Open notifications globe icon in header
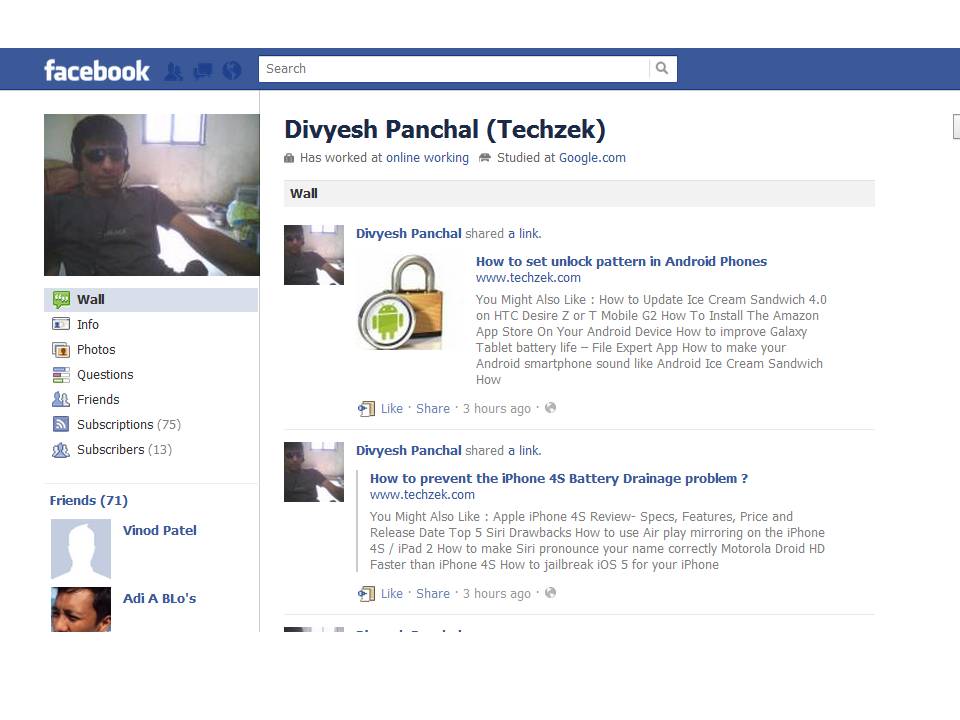960x720 pixels. [231, 71]
